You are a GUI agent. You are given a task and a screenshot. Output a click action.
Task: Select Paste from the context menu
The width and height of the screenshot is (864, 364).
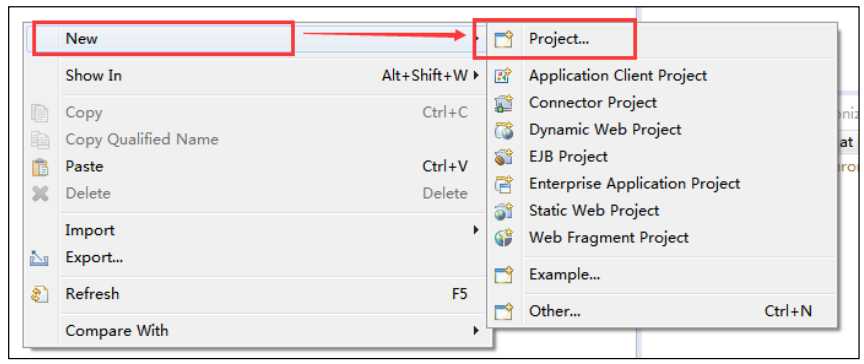(258, 166)
